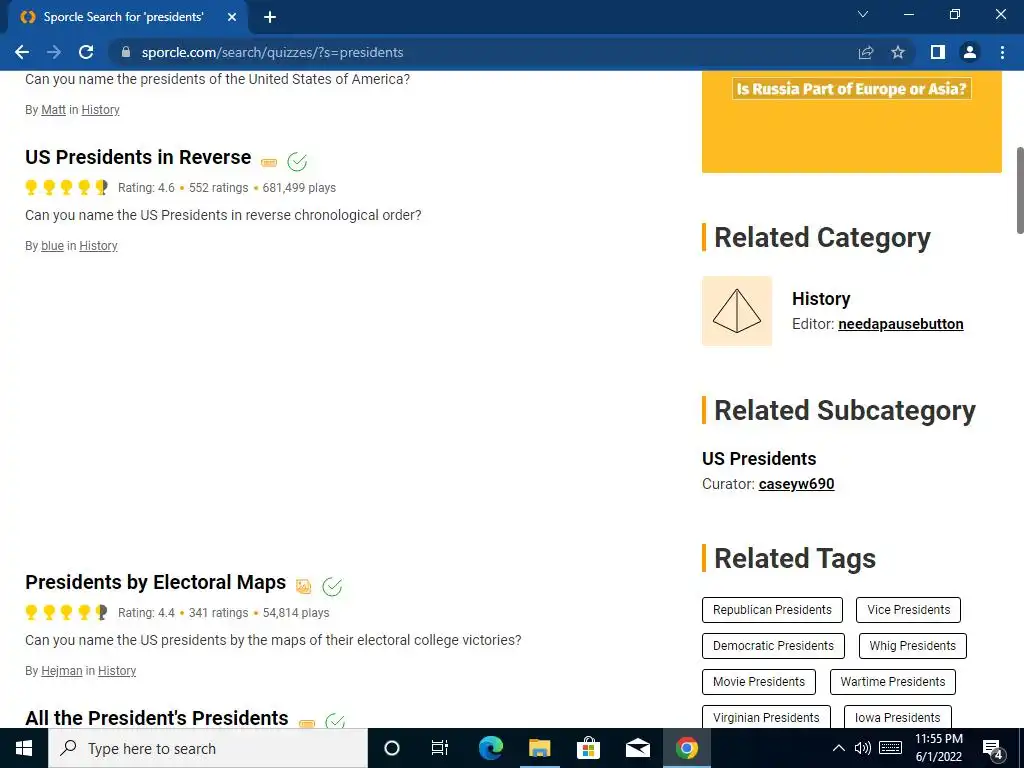Screen dimensions: 1024x768
Task: Reload the Sporcle search page
Action: 86,52
